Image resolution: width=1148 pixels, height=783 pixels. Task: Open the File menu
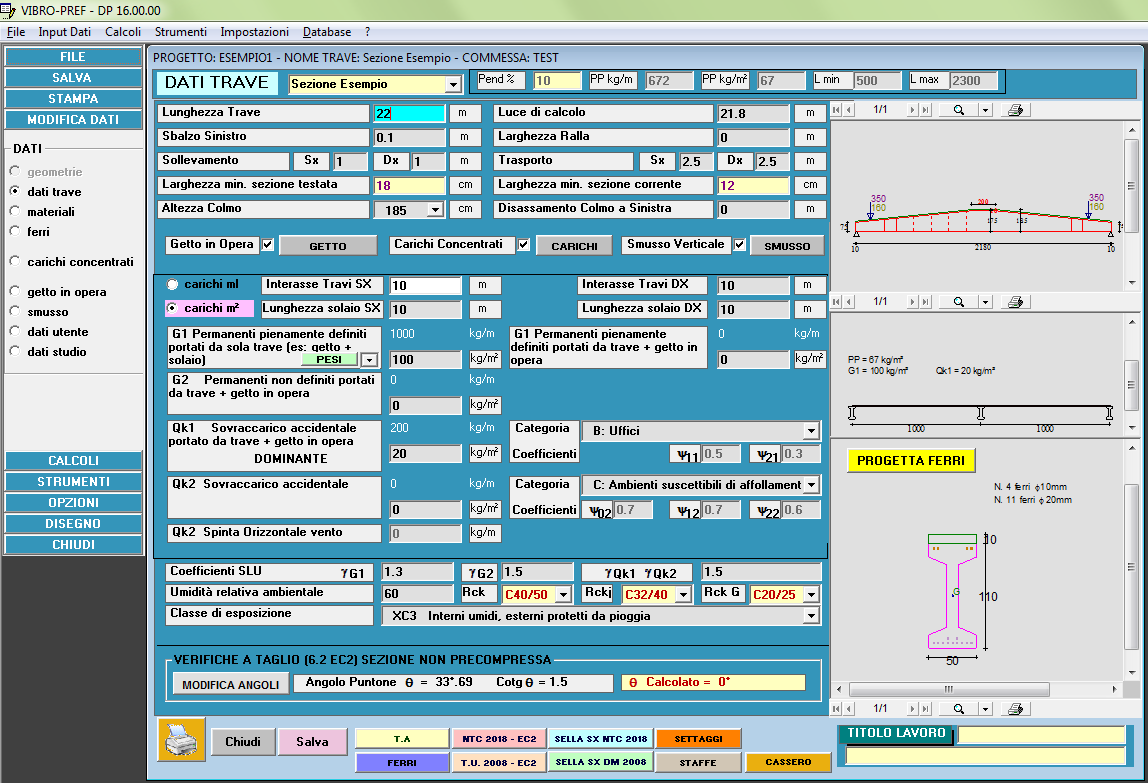pyautogui.click(x=16, y=31)
